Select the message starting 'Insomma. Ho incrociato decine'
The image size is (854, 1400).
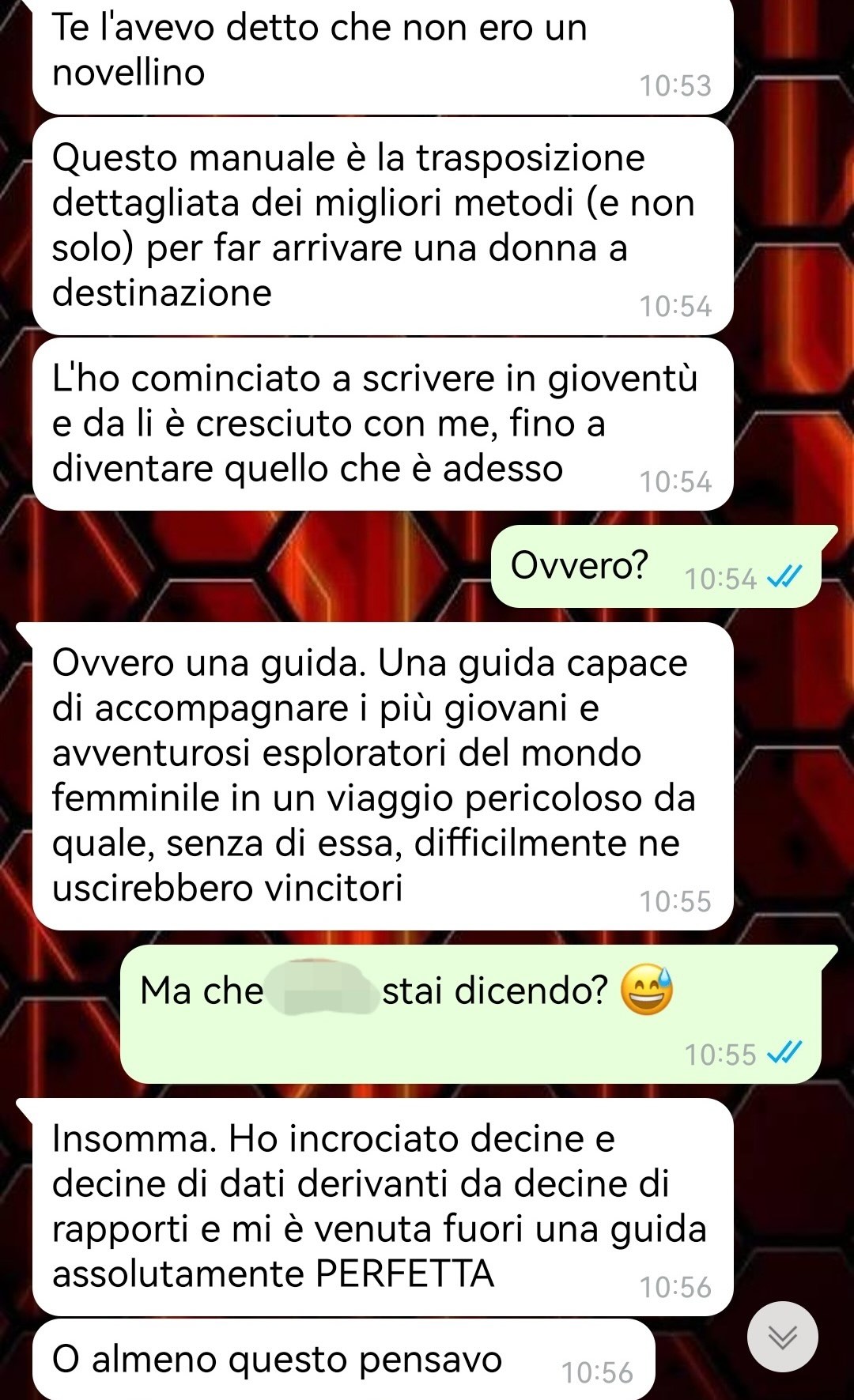(383, 1207)
